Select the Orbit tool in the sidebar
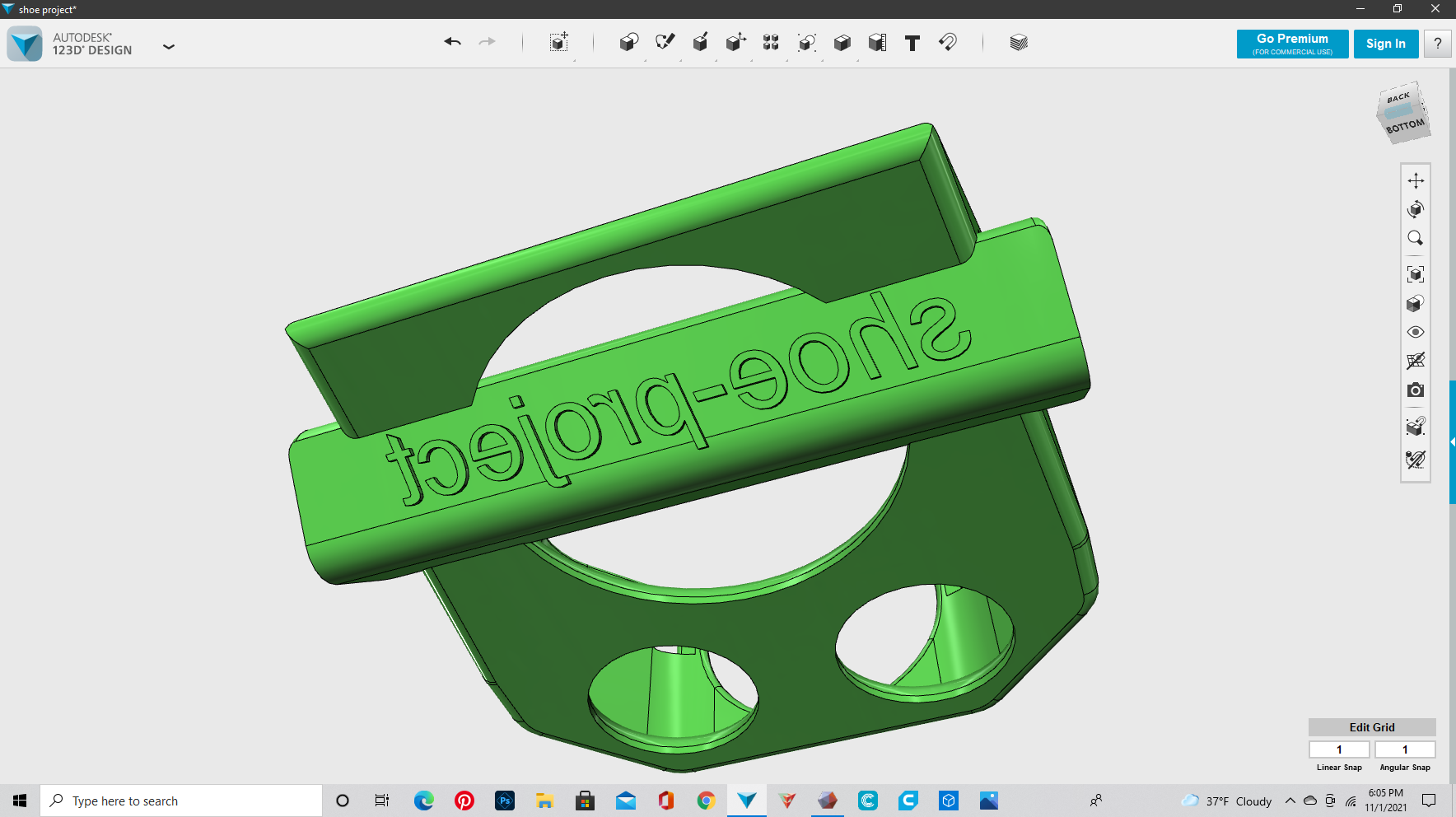 (x=1415, y=208)
